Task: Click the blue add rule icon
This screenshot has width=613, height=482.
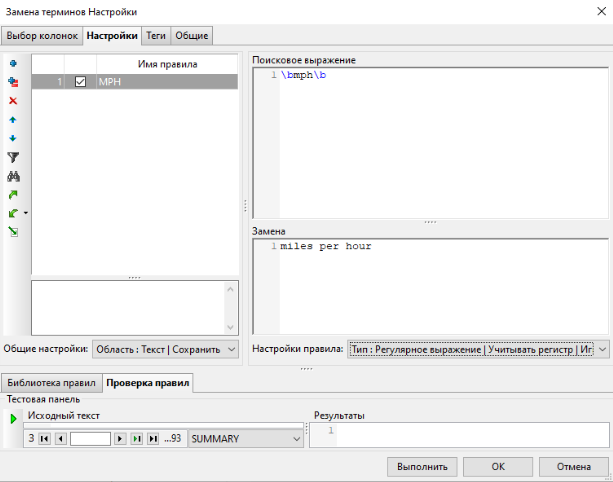Action: tap(13, 64)
